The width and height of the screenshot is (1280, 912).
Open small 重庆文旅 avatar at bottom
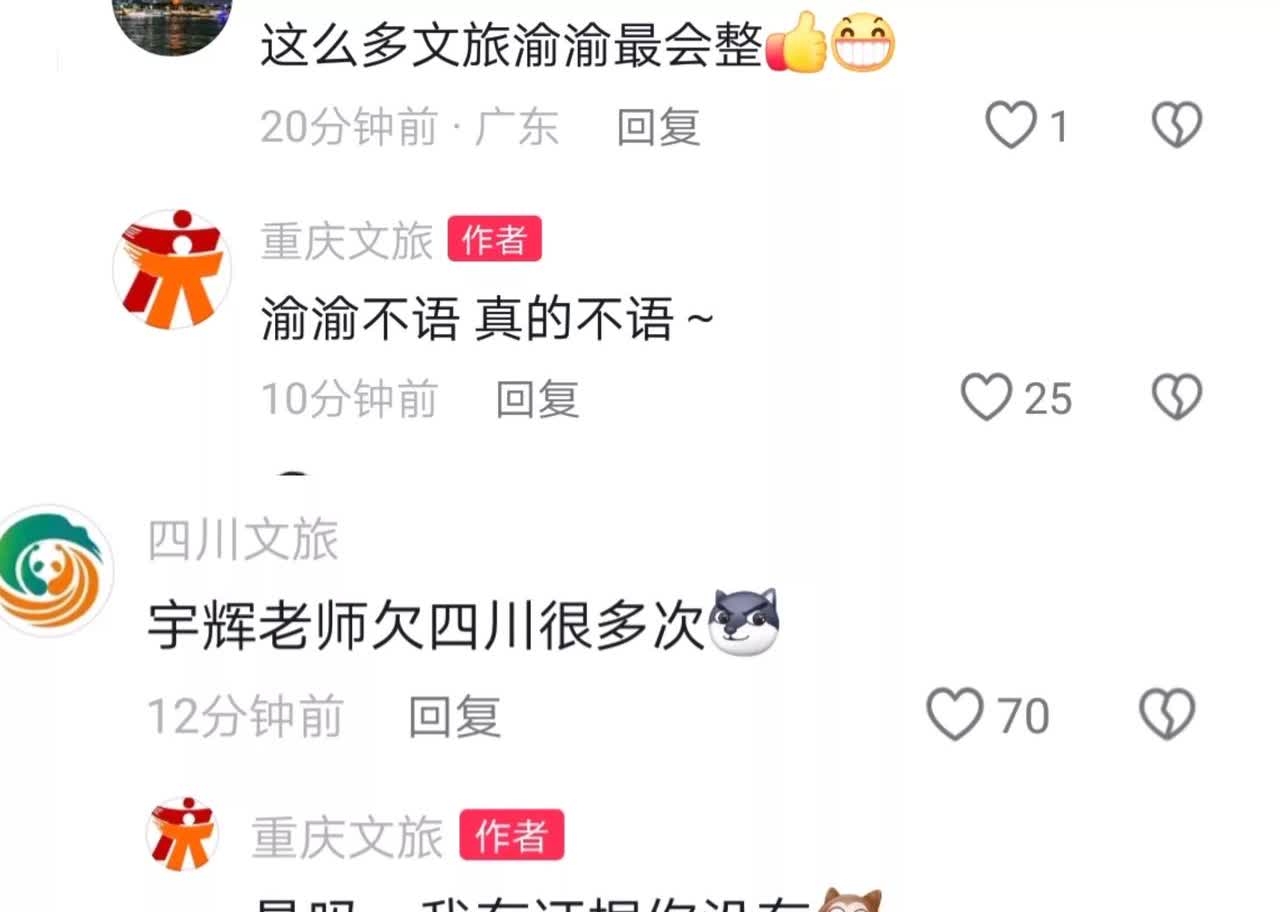coord(182,833)
